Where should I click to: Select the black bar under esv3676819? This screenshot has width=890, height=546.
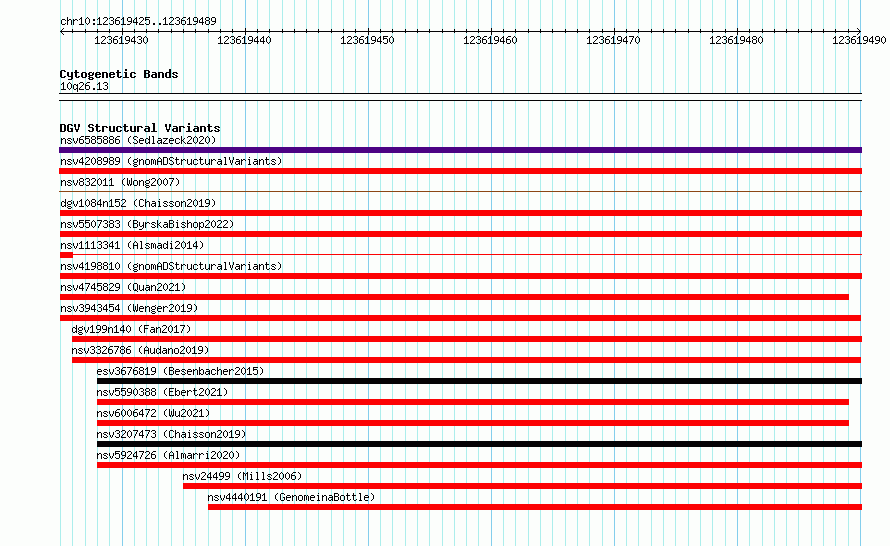coord(479,381)
